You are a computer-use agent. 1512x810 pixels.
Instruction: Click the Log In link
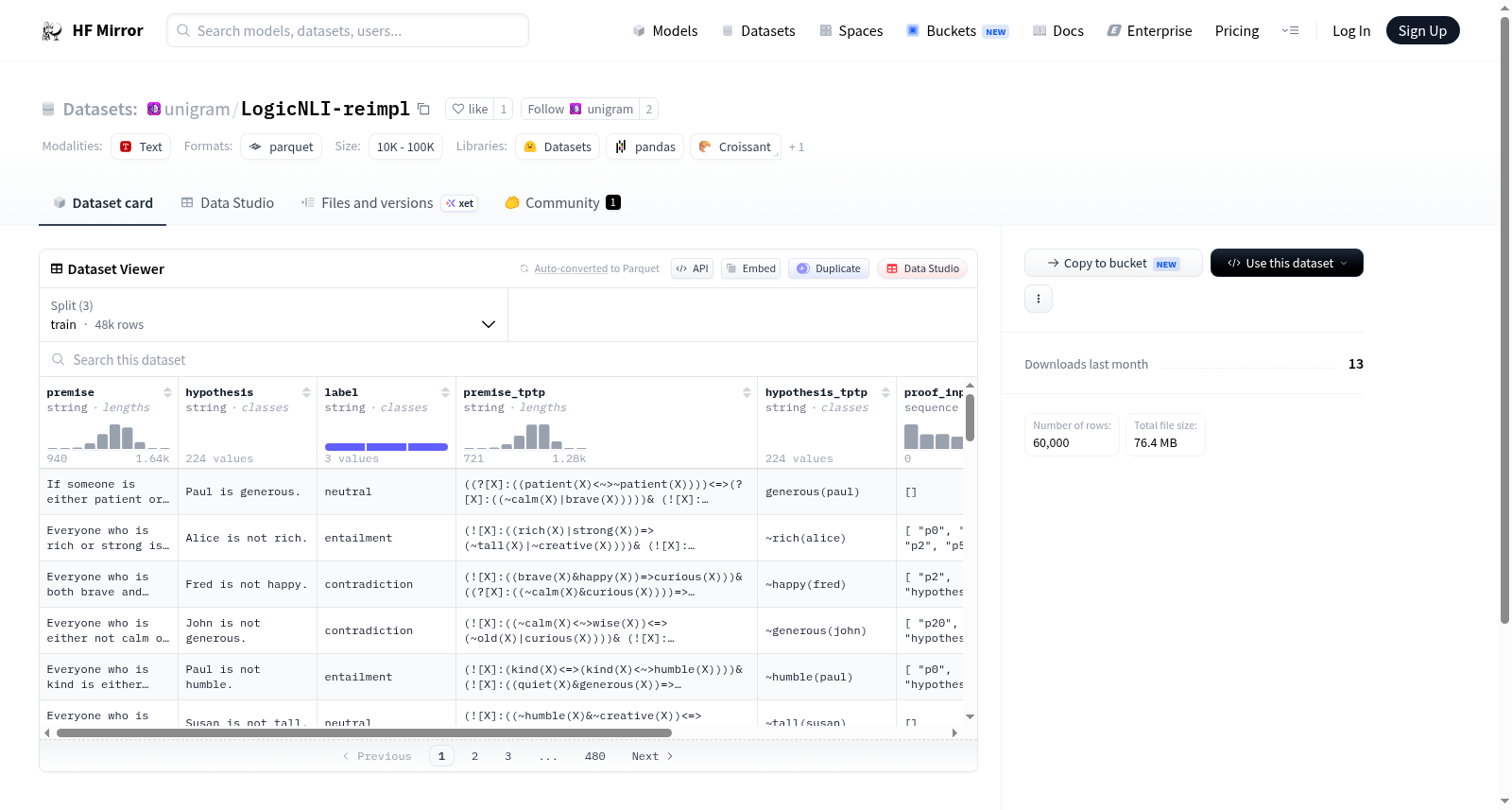1351,30
